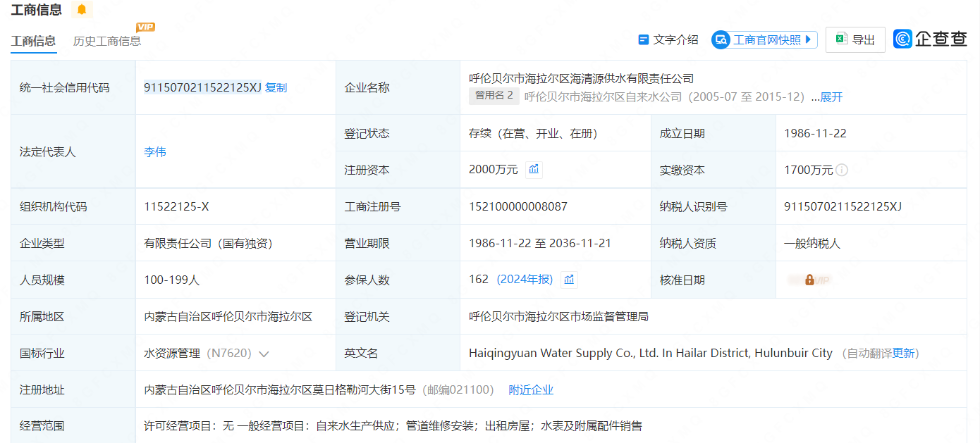Click the 企查查 logo
The width and height of the screenshot is (980, 443).
coord(930,39)
